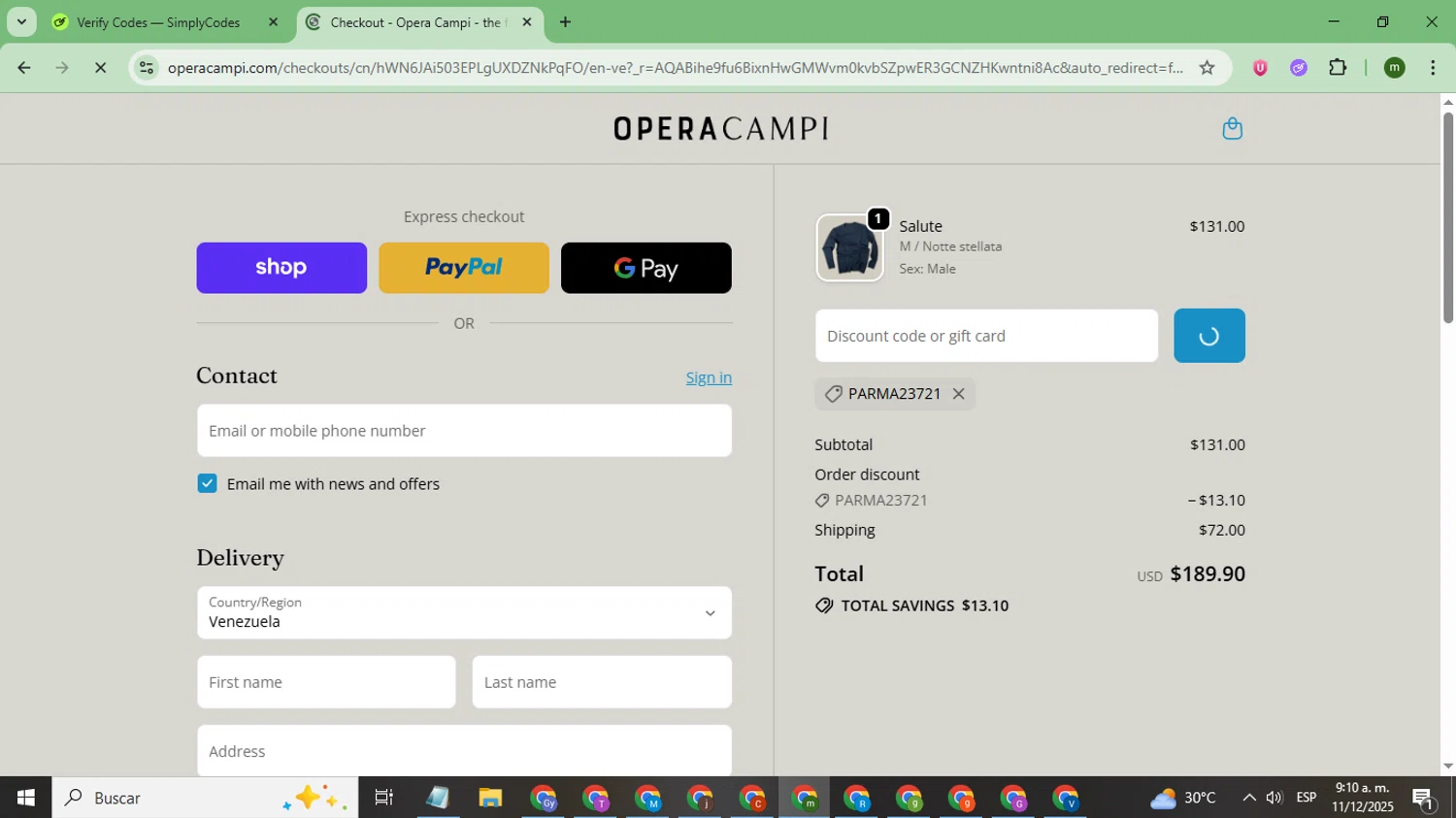Open the Sign in link

[709, 377]
